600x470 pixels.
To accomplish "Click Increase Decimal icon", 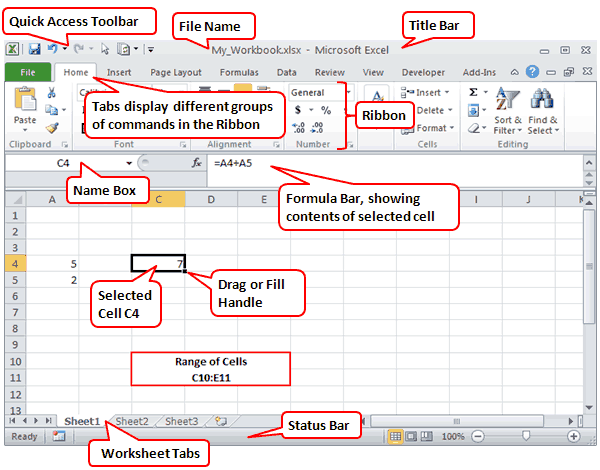I will point(298,127).
